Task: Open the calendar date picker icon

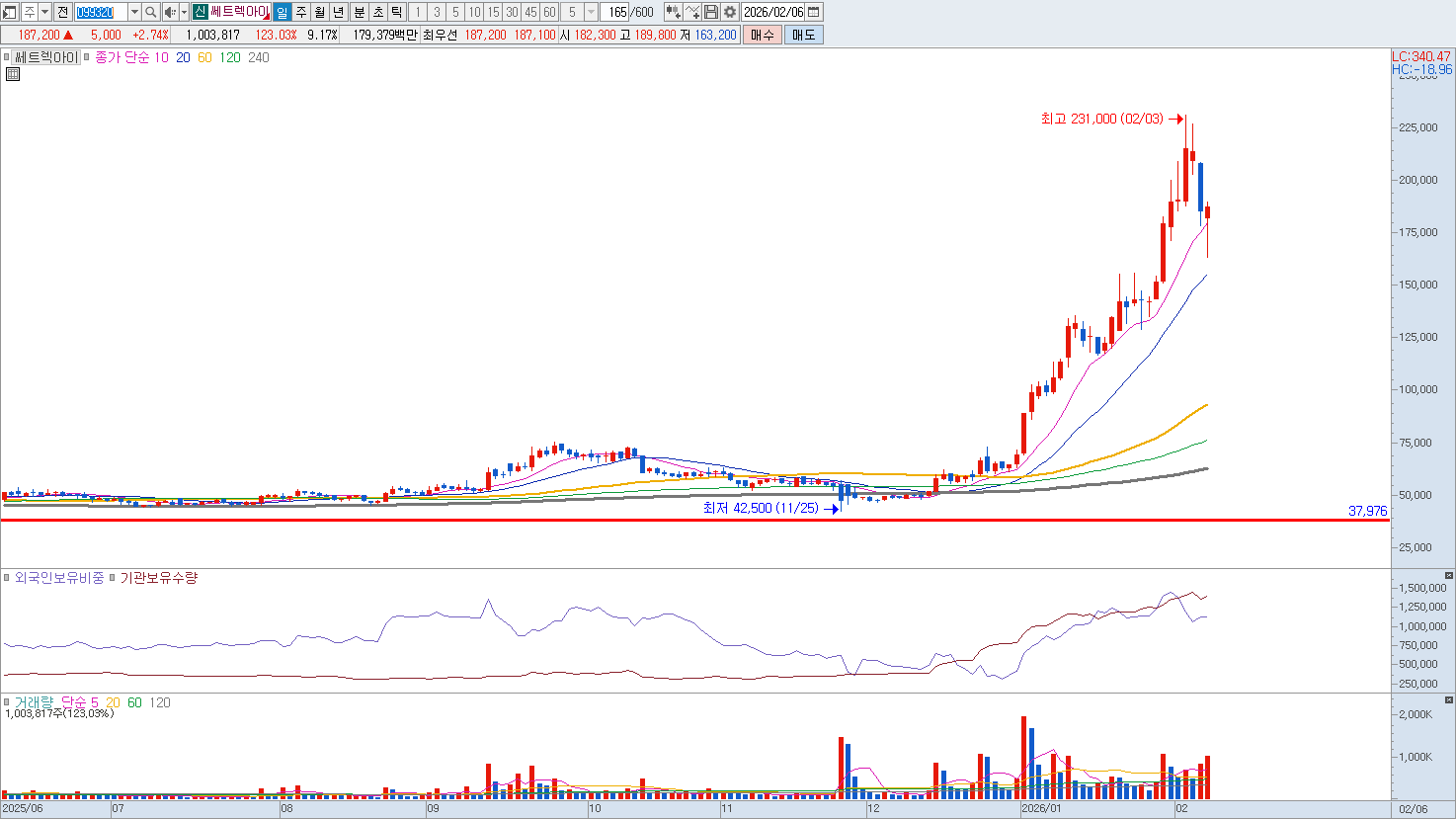Action: (x=814, y=12)
